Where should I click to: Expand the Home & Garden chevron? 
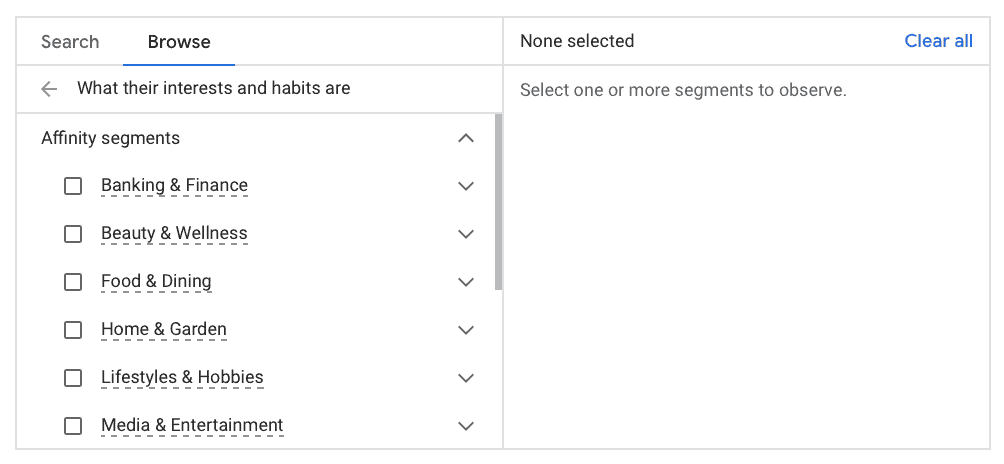465,330
